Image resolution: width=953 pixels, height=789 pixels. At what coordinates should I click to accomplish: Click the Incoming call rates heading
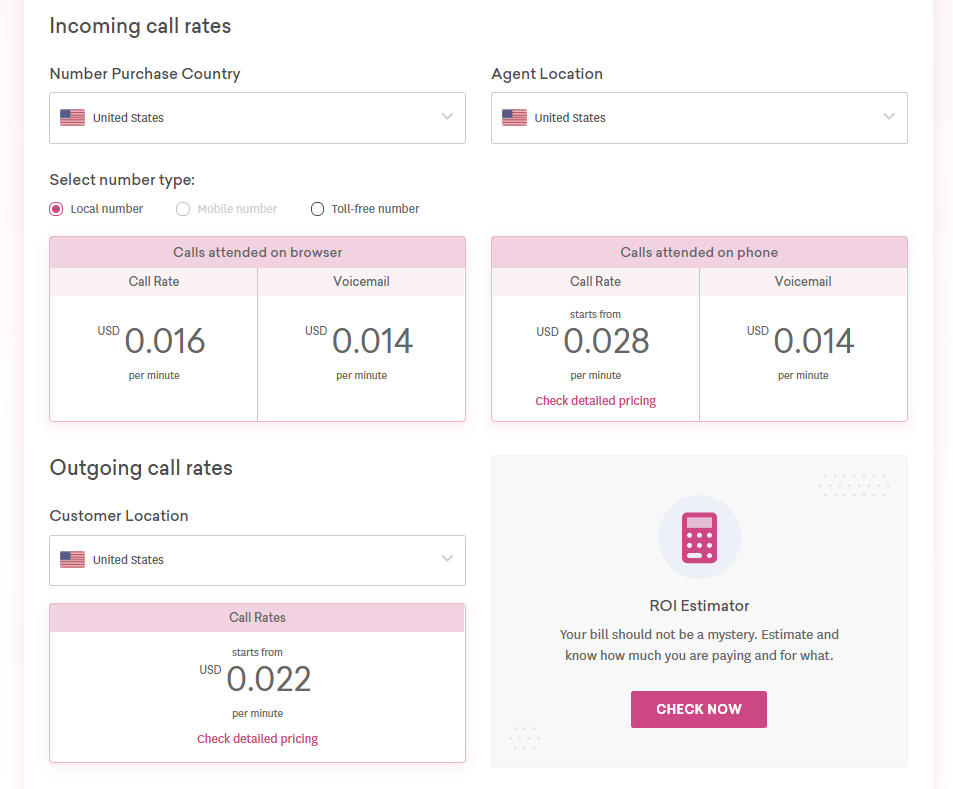tap(140, 26)
